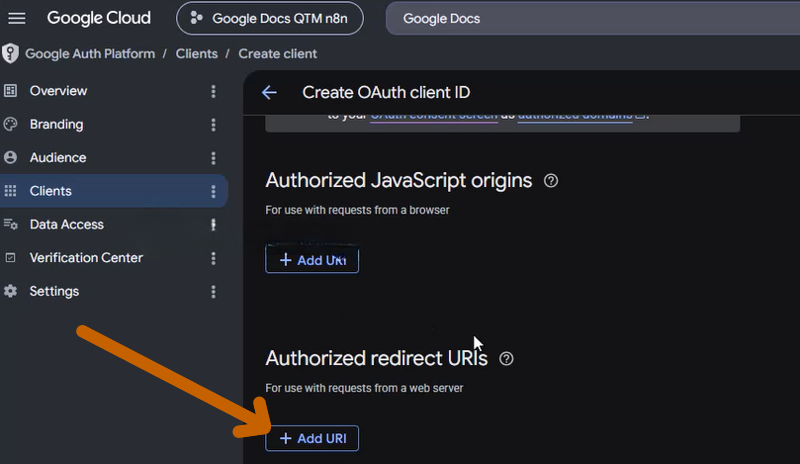
Task: Go to Clients breadcrumb link
Action: 196,54
